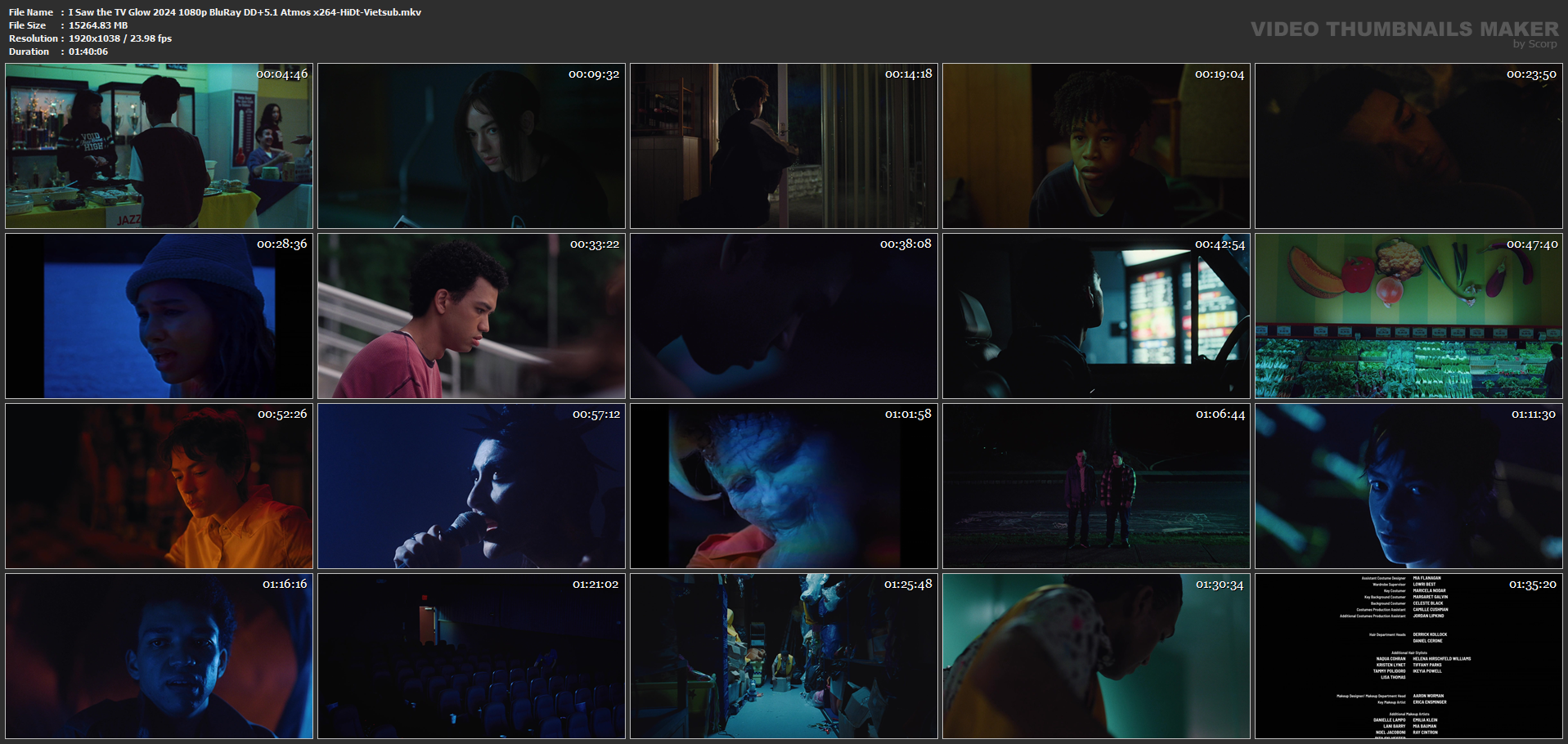Select the thumbnail at 00:04:46
This screenshot has width=1568, height=744.
[159, 146]
